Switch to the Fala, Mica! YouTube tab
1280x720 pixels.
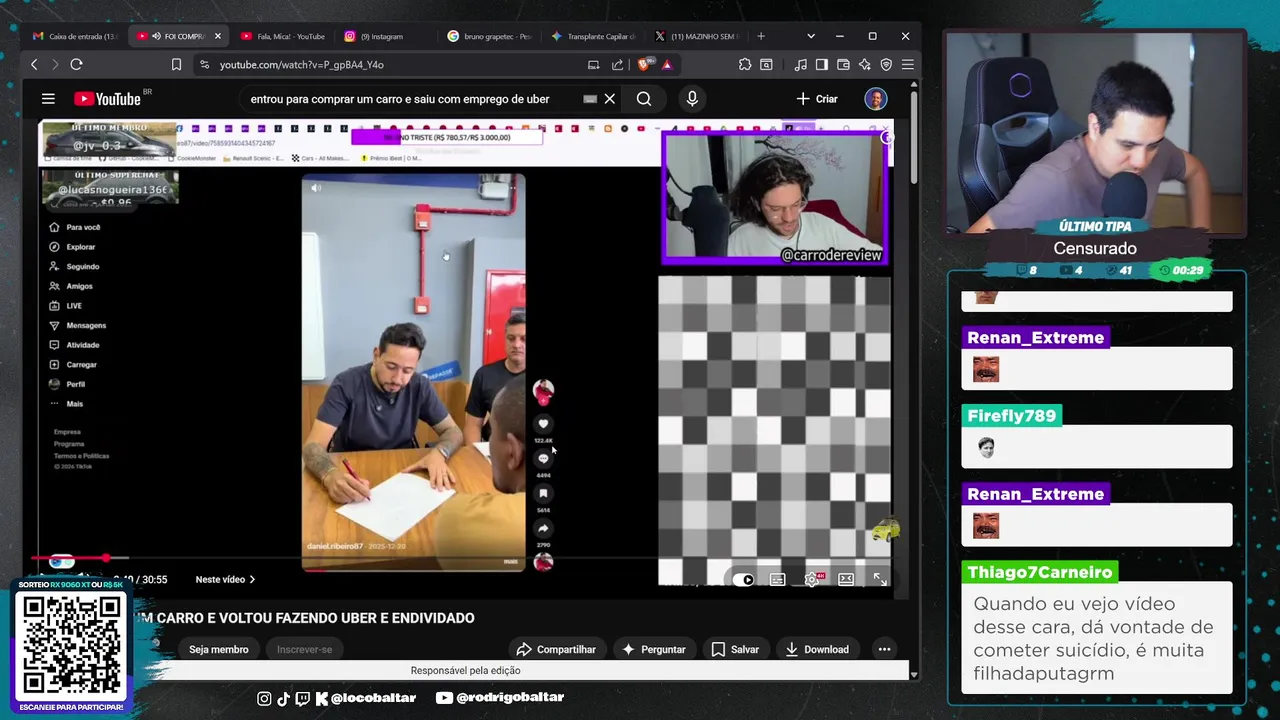click(283, 36)
